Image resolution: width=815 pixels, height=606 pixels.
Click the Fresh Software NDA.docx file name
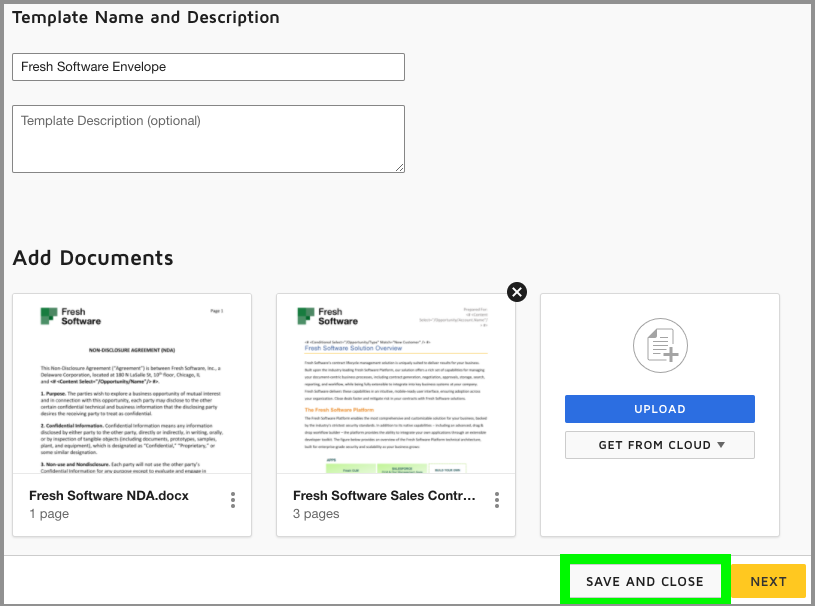coord(109,496)
